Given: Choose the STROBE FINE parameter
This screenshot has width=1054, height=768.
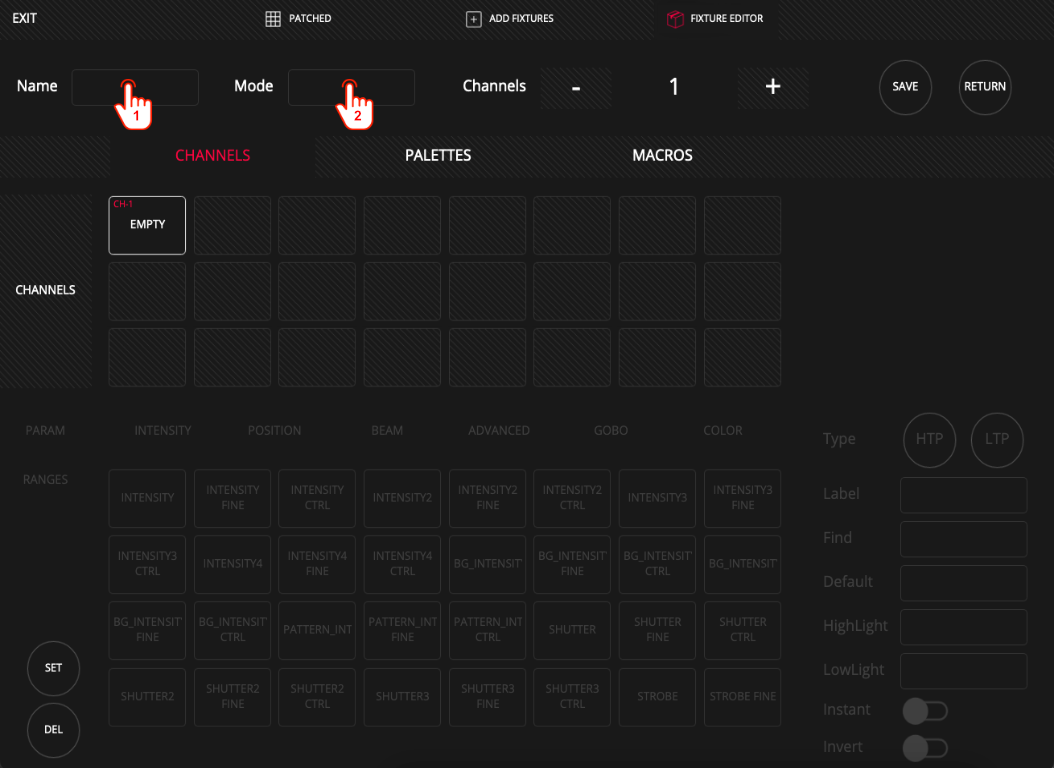Looking at the screenshot, I should (x=742, y=697).
